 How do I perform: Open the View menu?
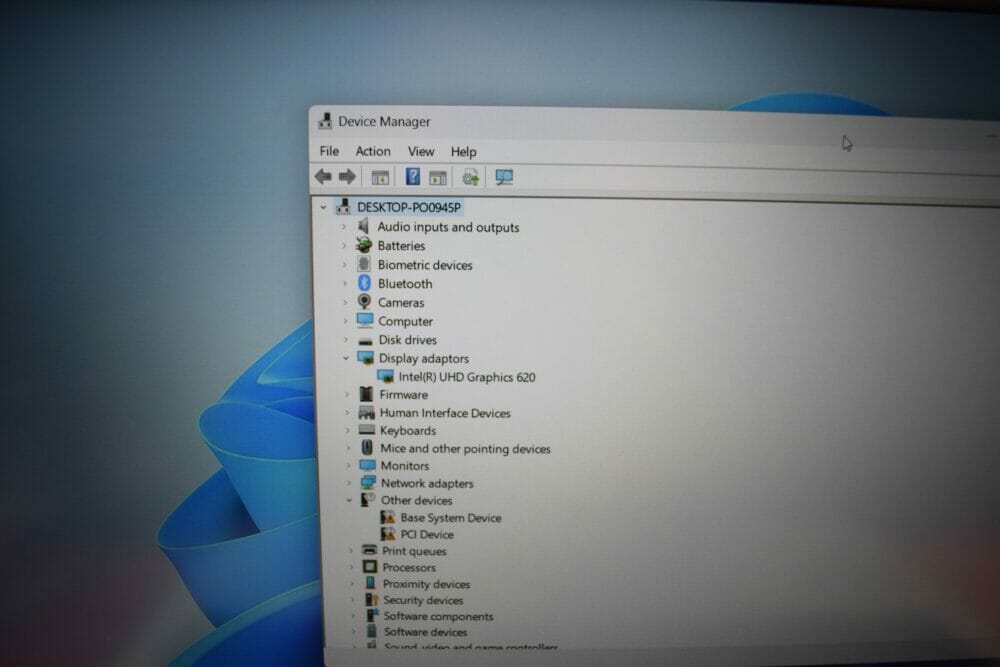pyautogui.click(x=421, y=152)
